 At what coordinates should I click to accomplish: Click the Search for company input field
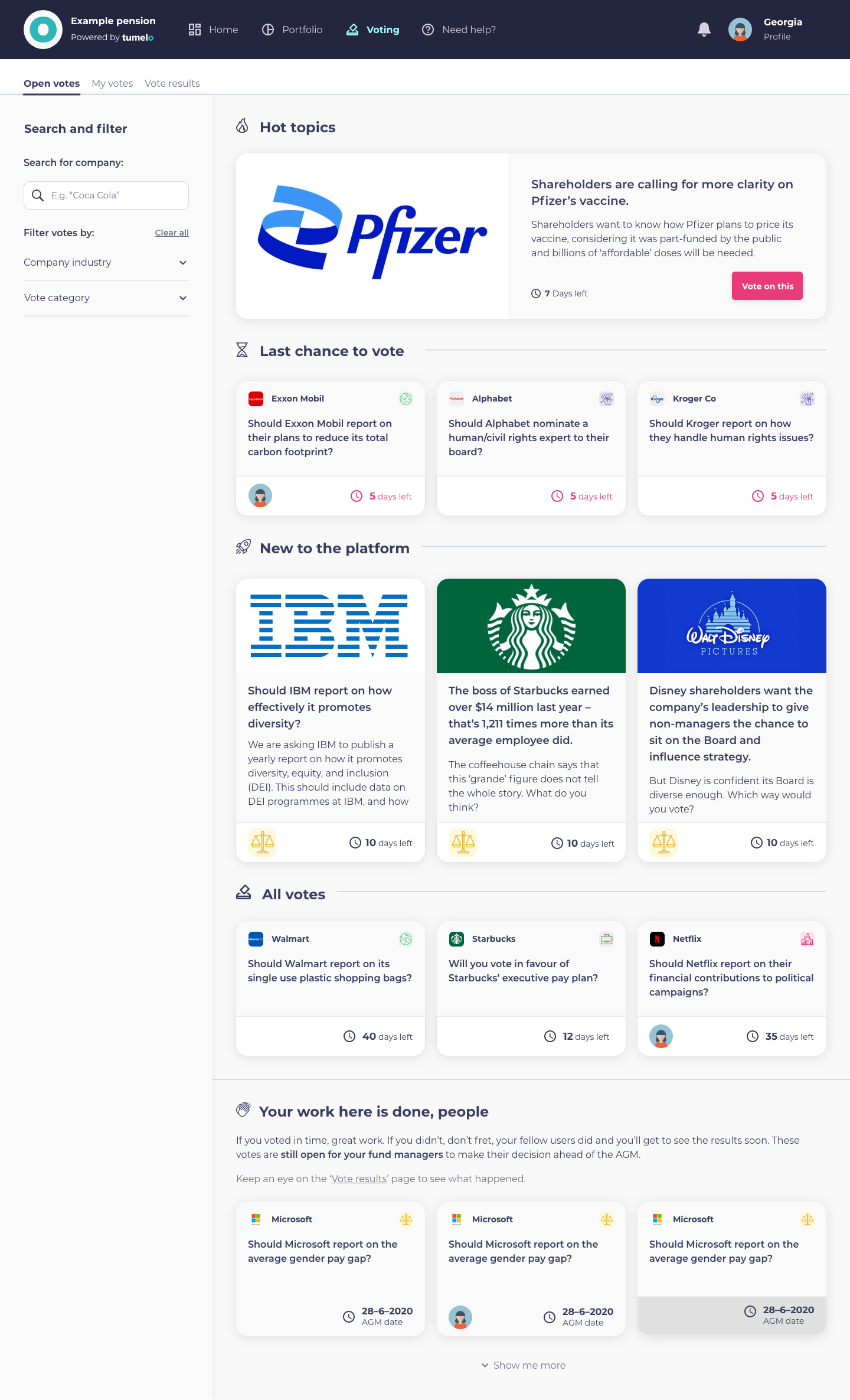[106, 195]
